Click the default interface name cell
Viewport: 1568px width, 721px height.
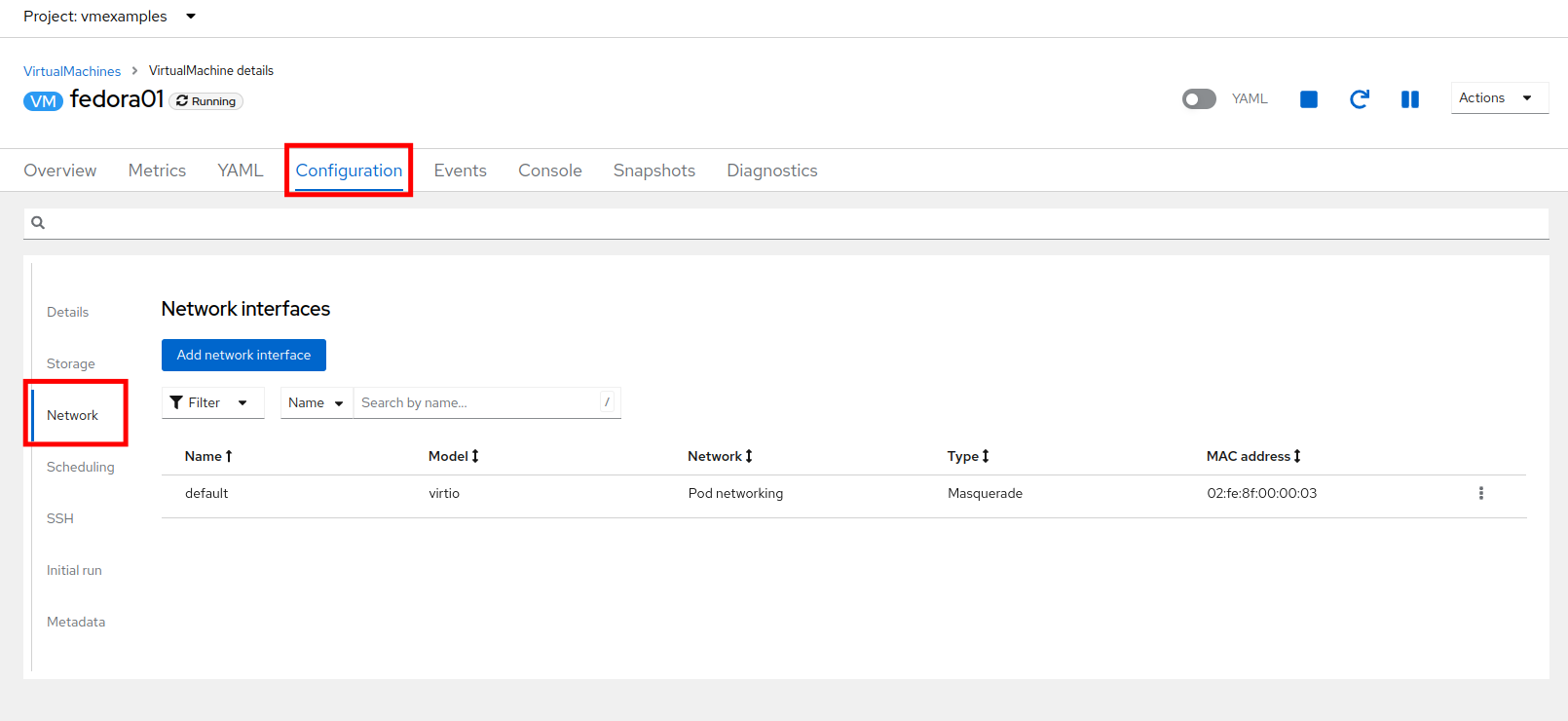coord(206,493)
